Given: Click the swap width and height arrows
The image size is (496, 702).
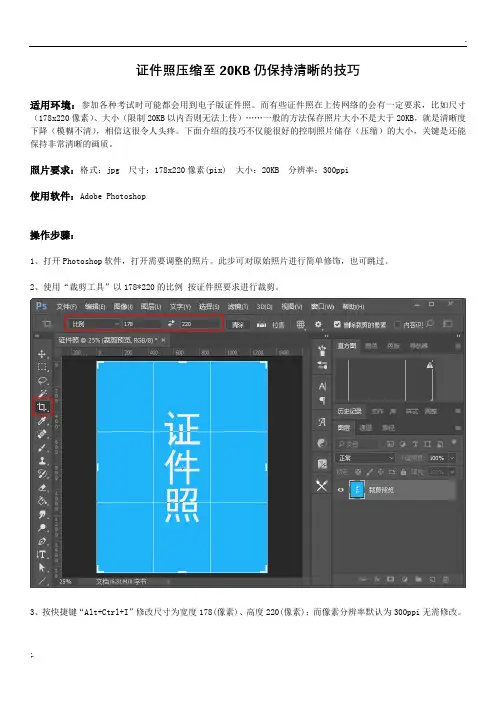Looking at the screenshot, I should 171,323.
